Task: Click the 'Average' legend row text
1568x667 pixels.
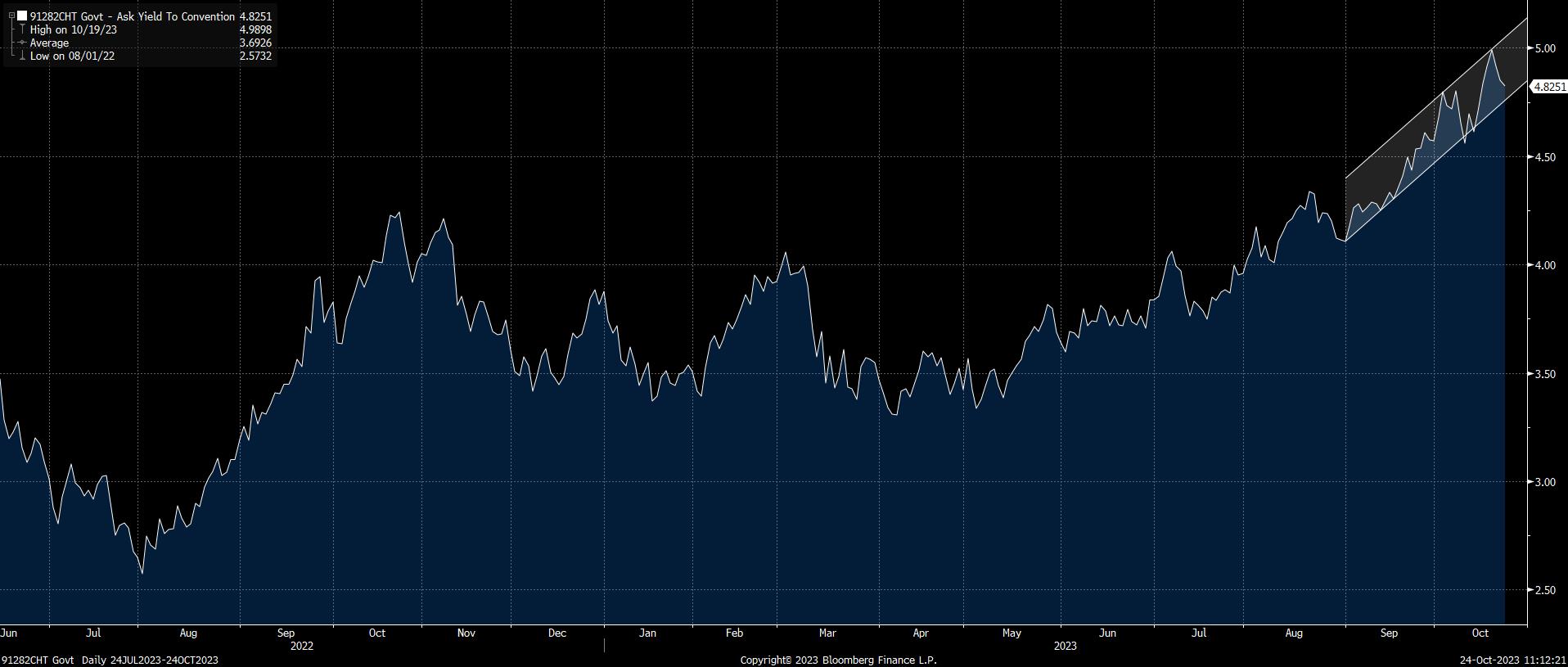Action: coord(49,43)
